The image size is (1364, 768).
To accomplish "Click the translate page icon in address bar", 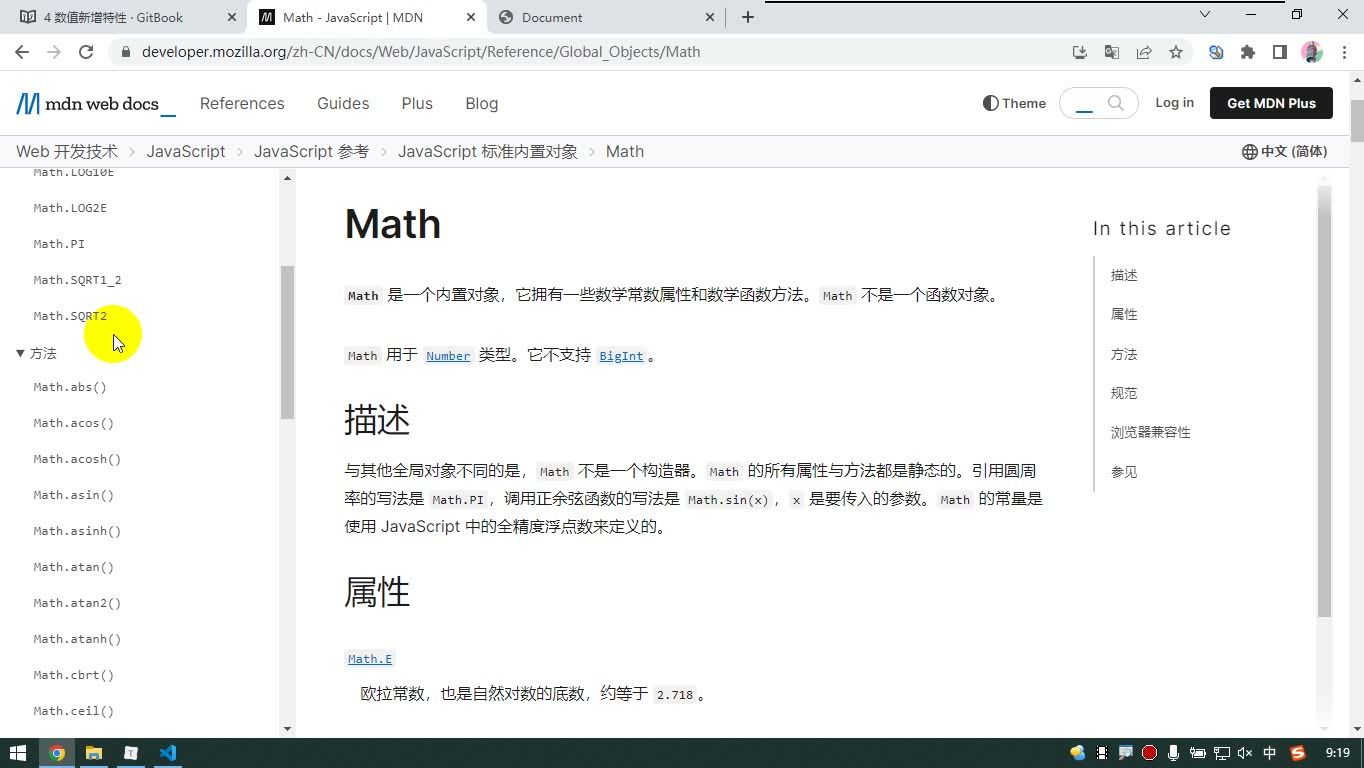I will click(1112, 52).
